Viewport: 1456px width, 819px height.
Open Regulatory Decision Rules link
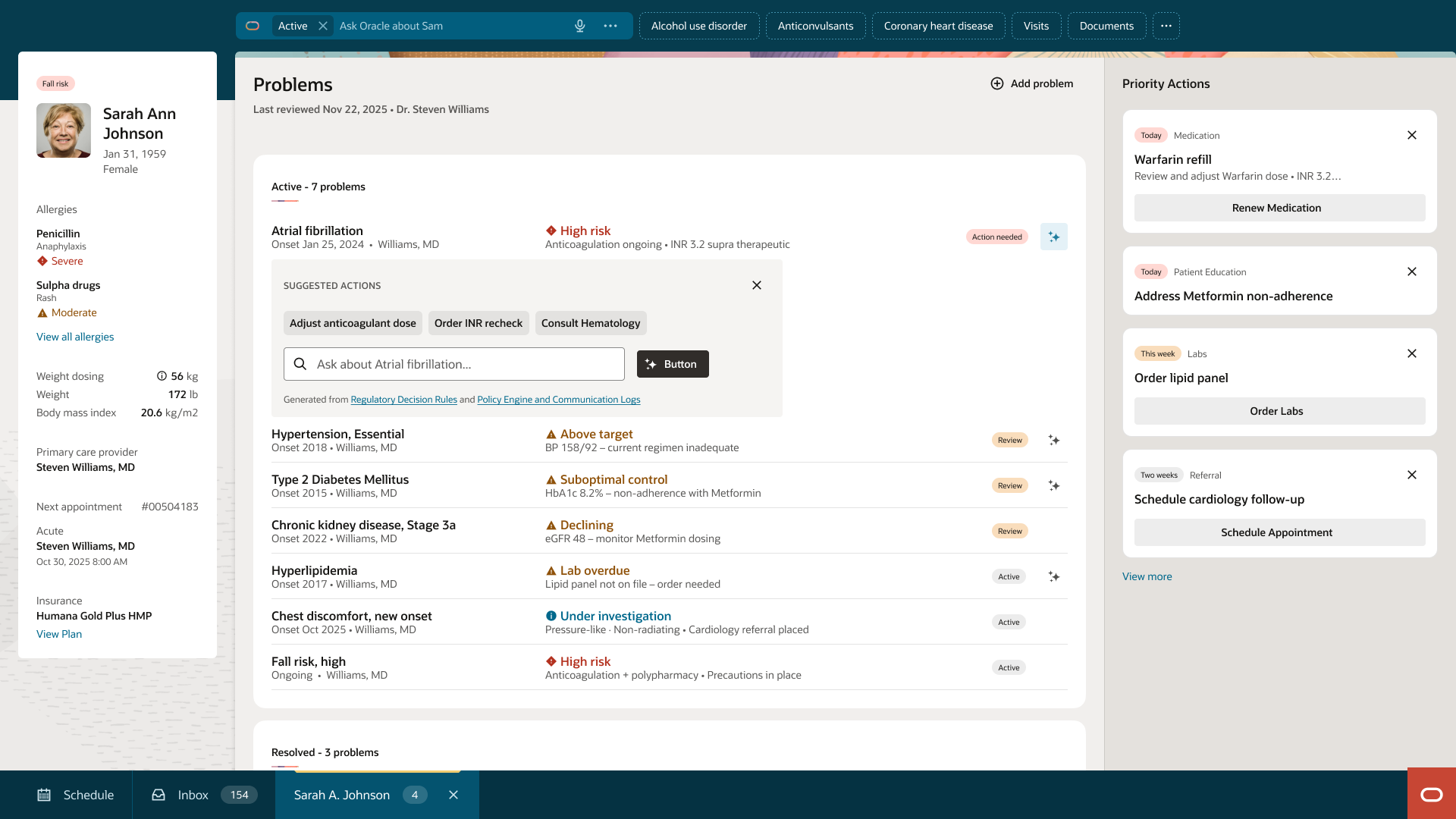(x=403, y=400)
